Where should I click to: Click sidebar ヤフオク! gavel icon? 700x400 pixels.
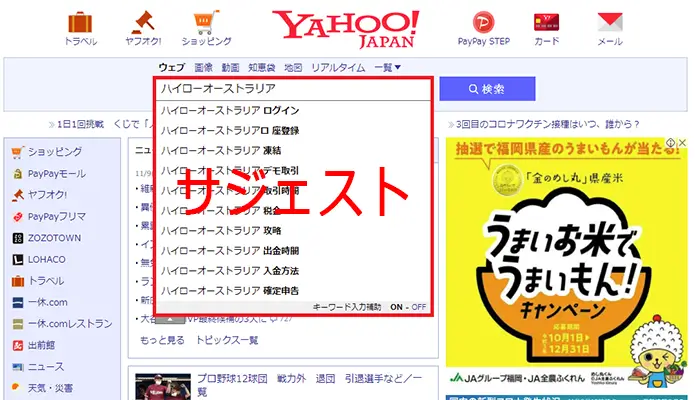coord(17,195)
